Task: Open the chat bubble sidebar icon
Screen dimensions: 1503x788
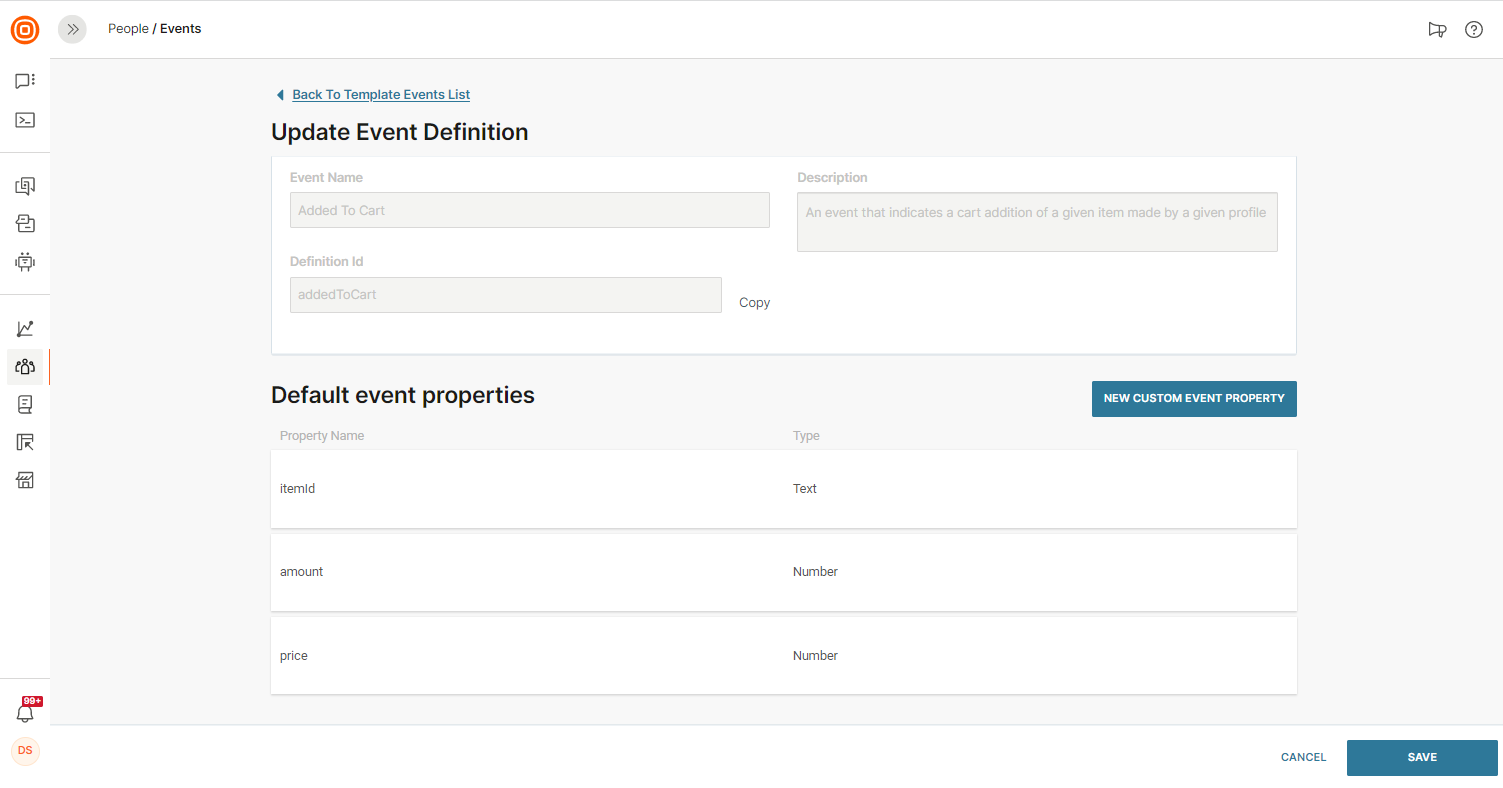Action: point(25,81)
